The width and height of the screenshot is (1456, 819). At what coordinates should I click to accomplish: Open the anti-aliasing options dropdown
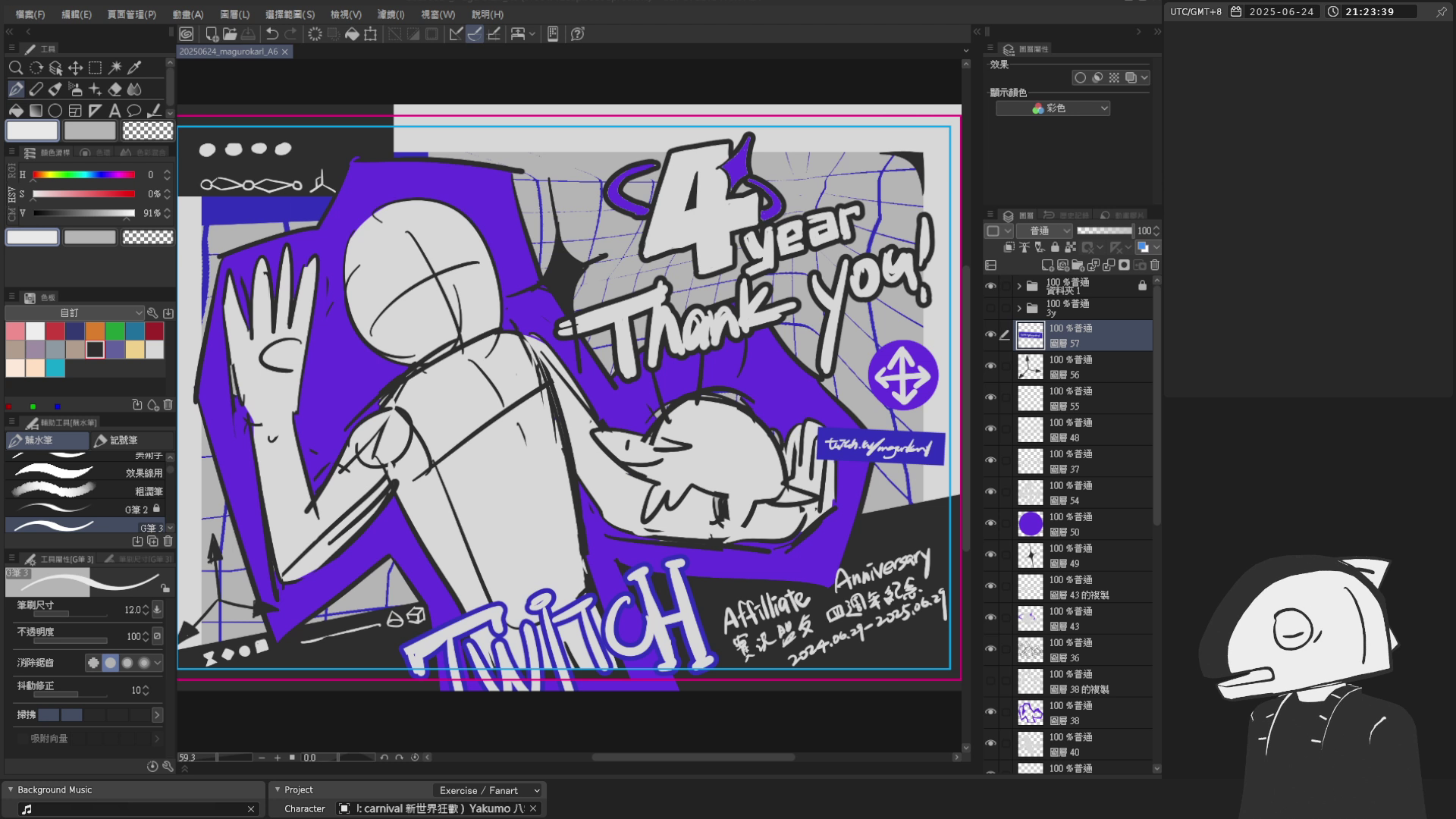158,663
